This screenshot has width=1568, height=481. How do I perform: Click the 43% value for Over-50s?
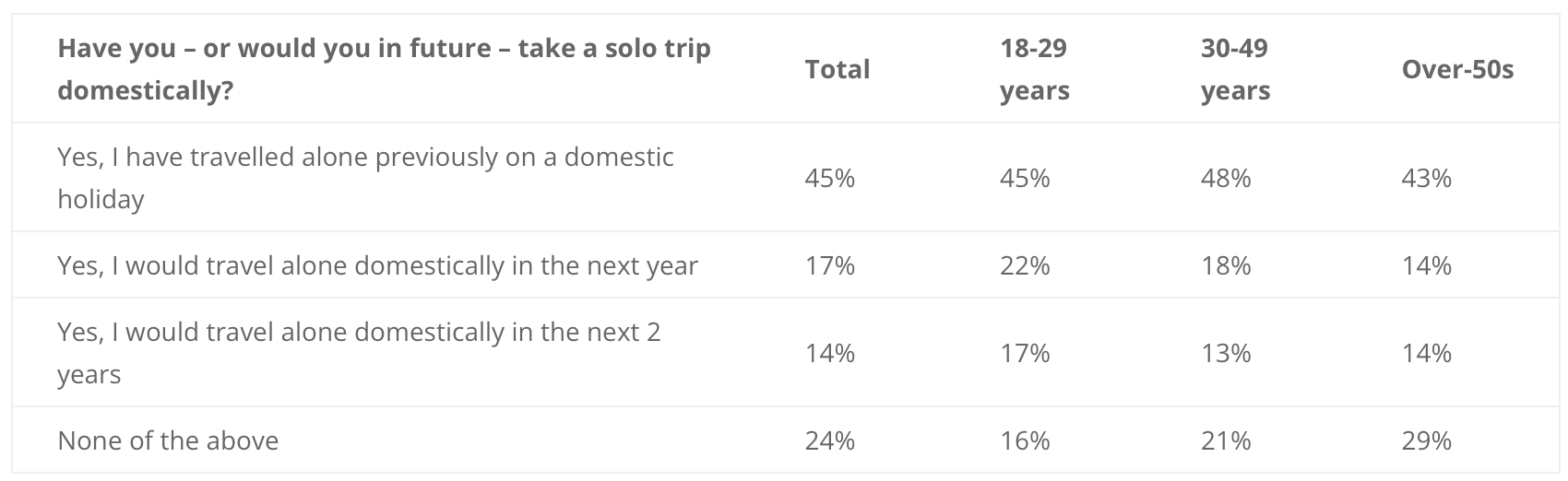coord(1426,178)
